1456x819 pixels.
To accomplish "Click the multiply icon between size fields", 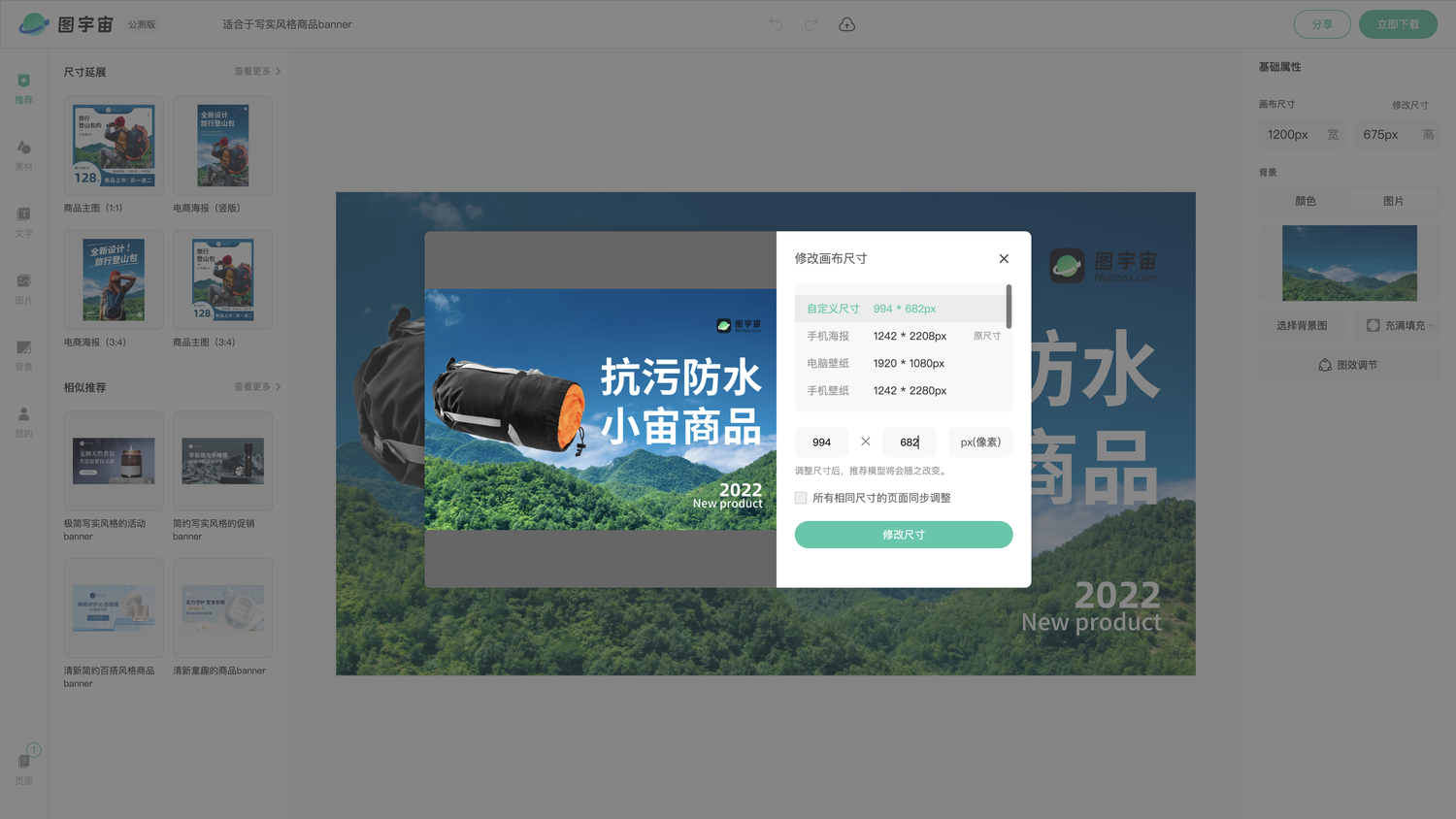I will [x=865, y=442].
